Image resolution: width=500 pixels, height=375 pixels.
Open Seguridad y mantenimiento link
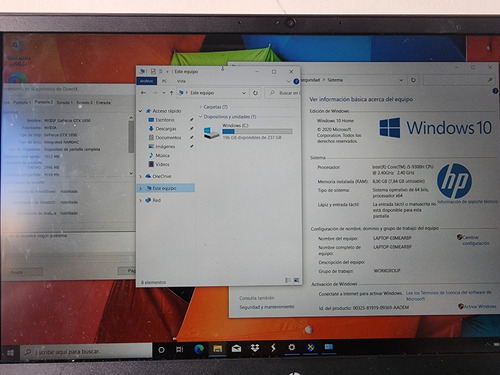pos(267,307)
